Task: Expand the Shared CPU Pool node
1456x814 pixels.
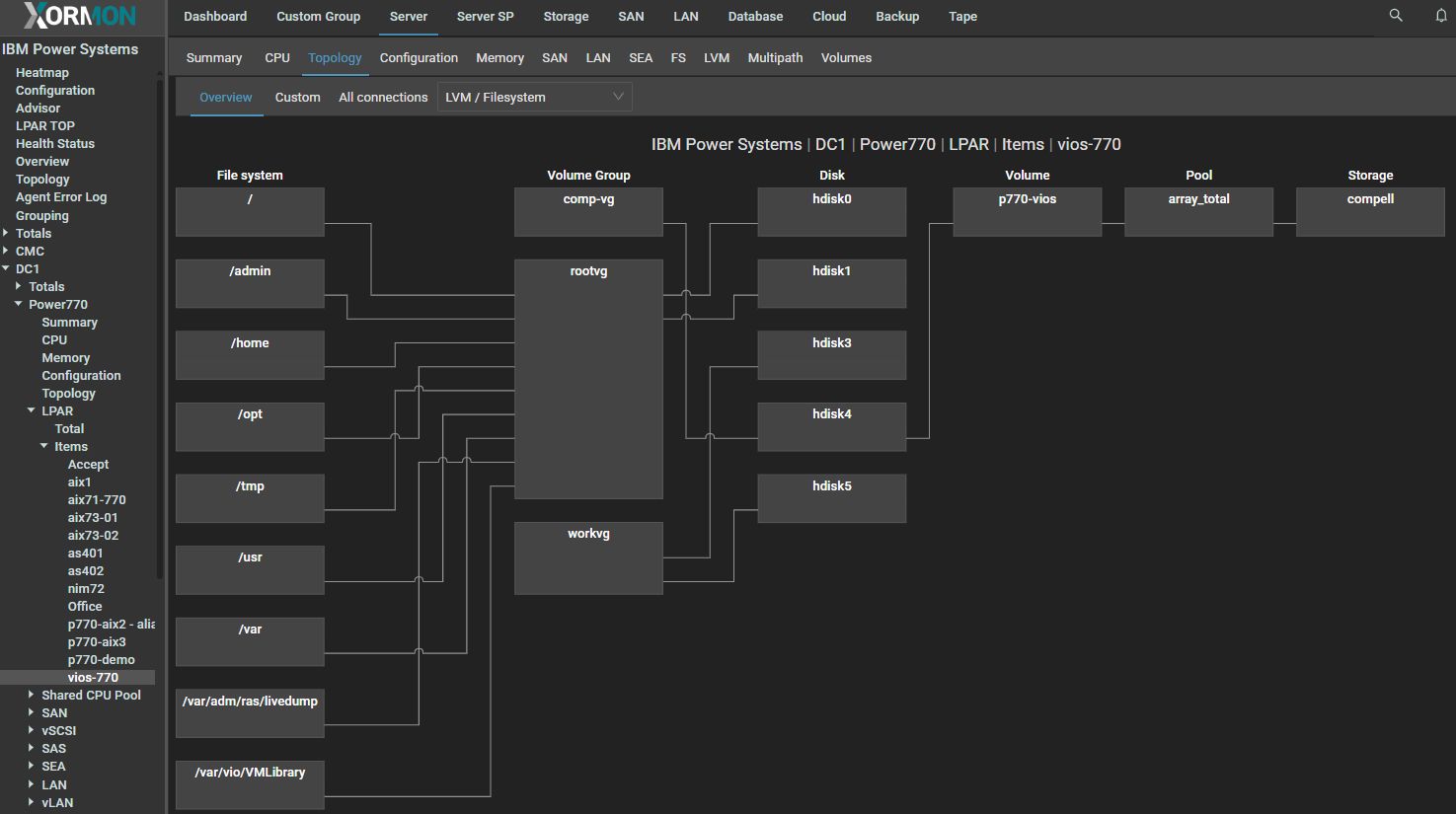Action: point(32,695)
